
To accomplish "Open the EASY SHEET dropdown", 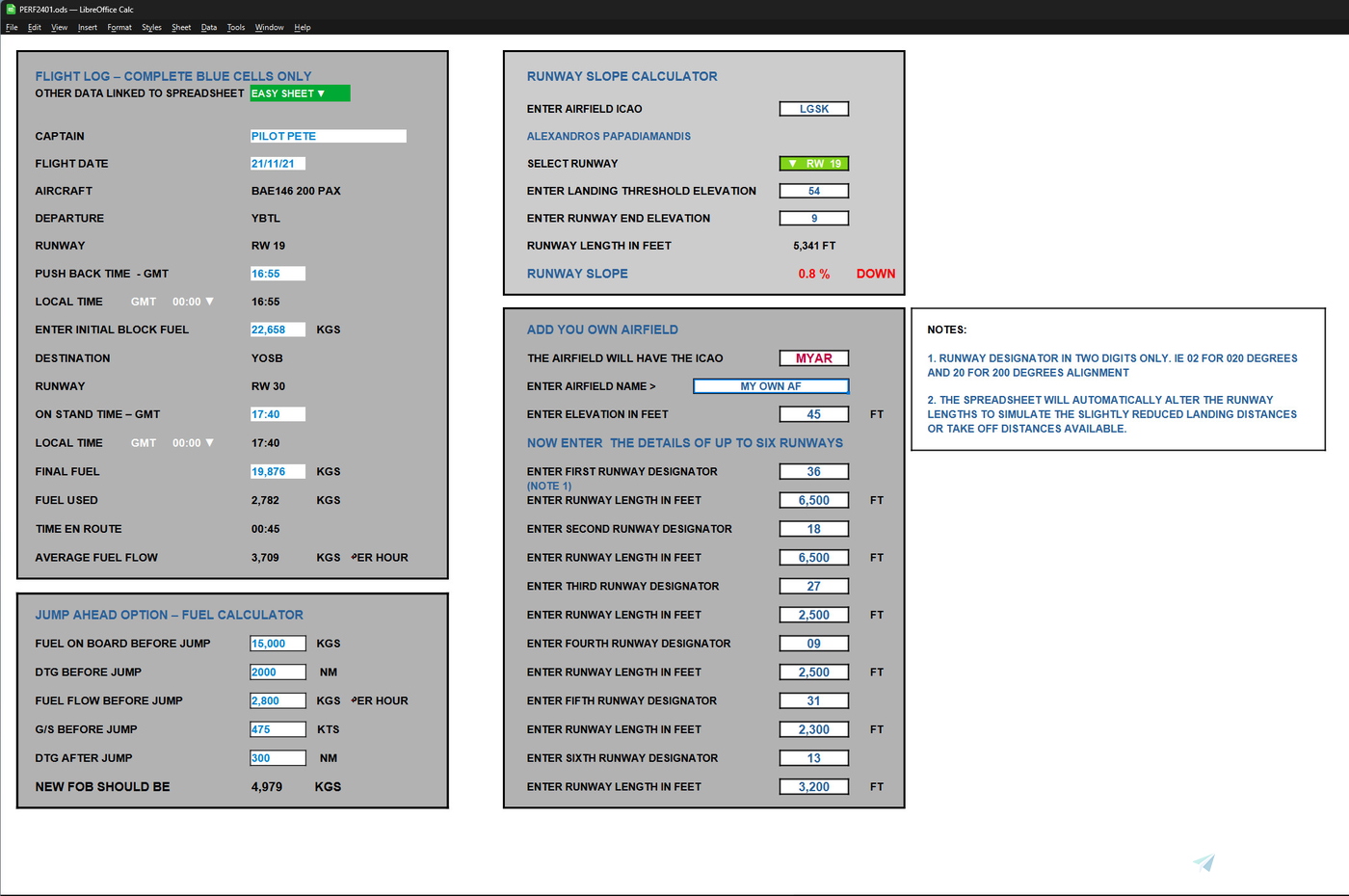I will click(299, 92).
